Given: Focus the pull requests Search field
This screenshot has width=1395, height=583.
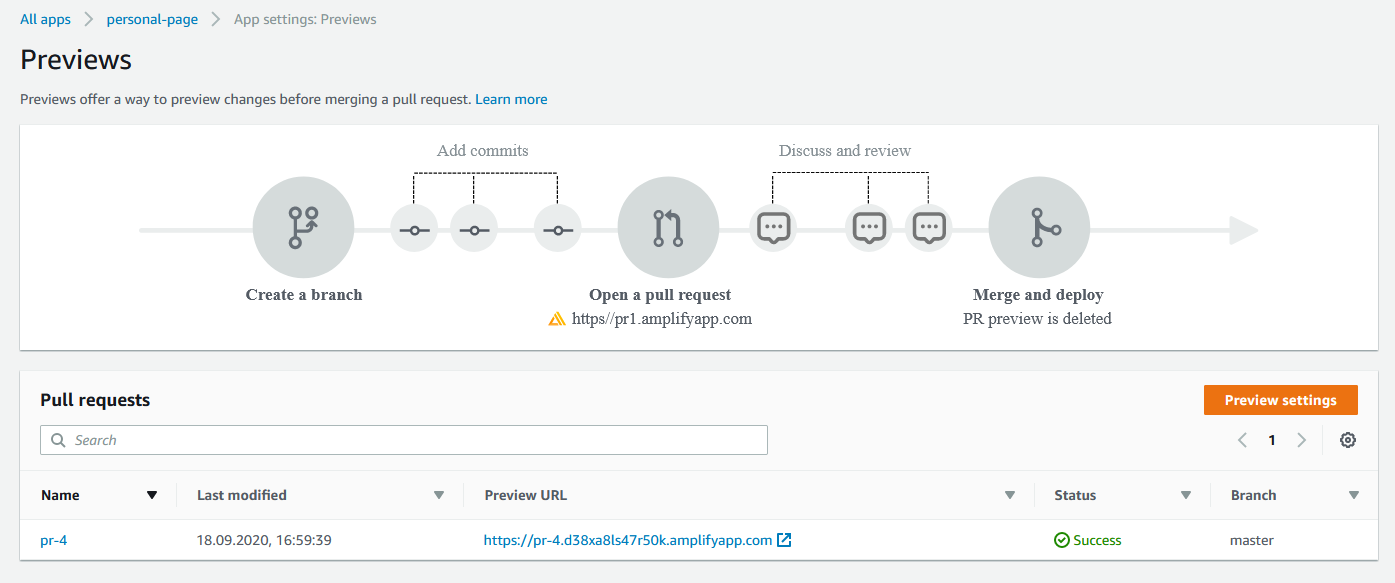Looking at the screenshot, I should pos(404,440).
